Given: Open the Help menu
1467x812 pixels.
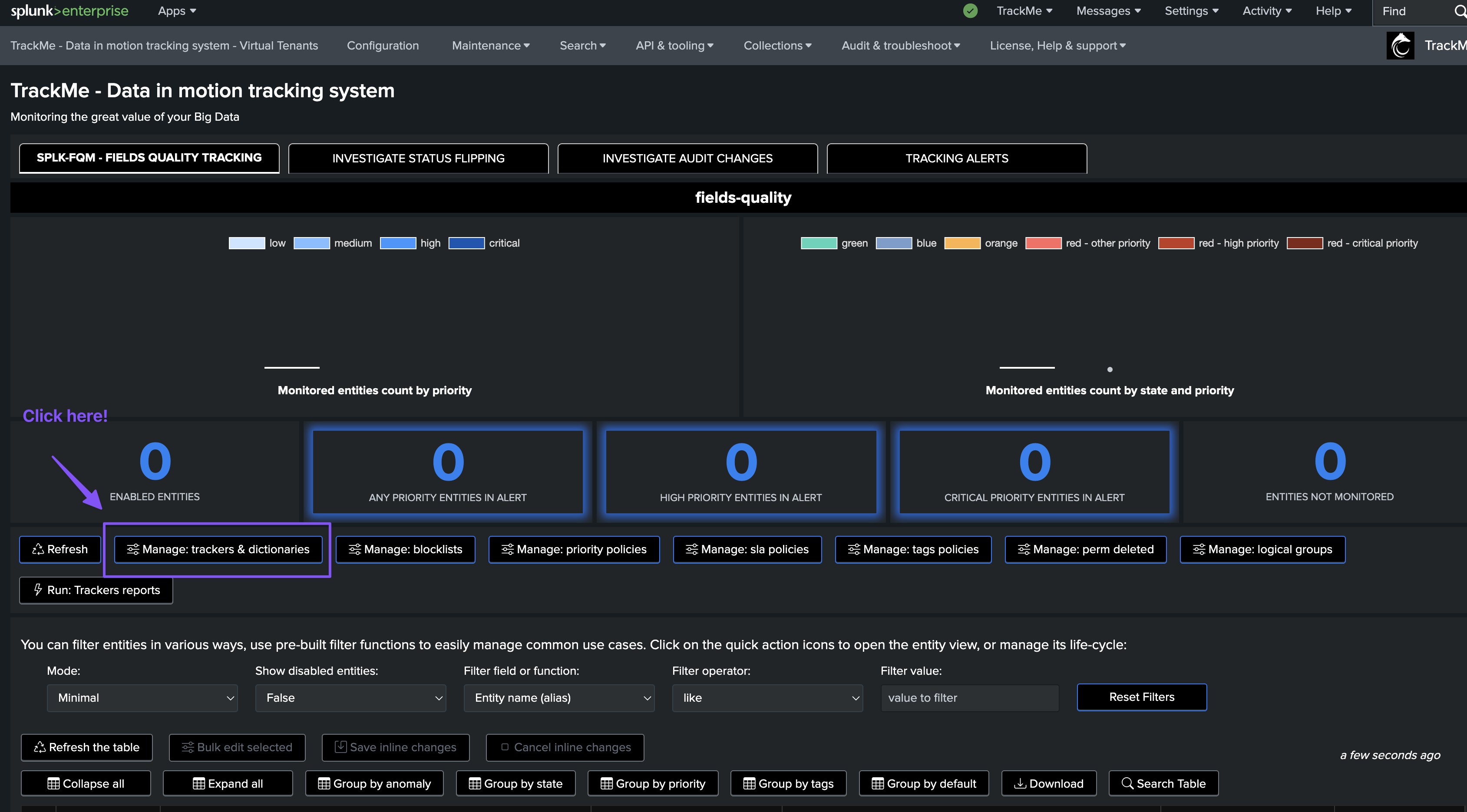Looking at the screenshot, I should [1333, 11].
